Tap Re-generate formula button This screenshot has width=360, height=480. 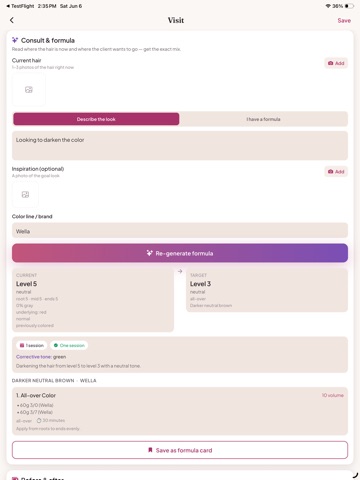(180, 253)
